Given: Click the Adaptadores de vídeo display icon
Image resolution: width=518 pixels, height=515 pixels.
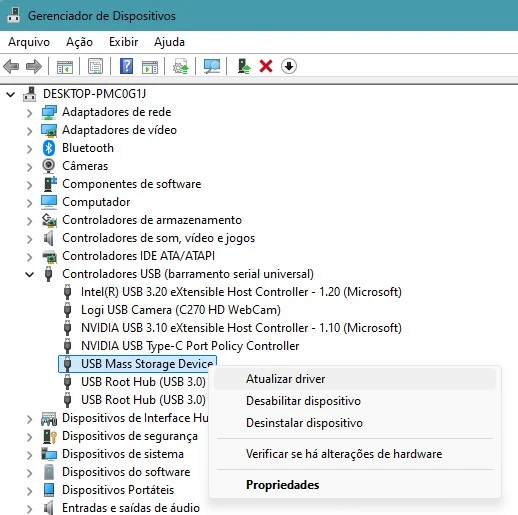Looking at the screenshot, I should pos(49,130).
